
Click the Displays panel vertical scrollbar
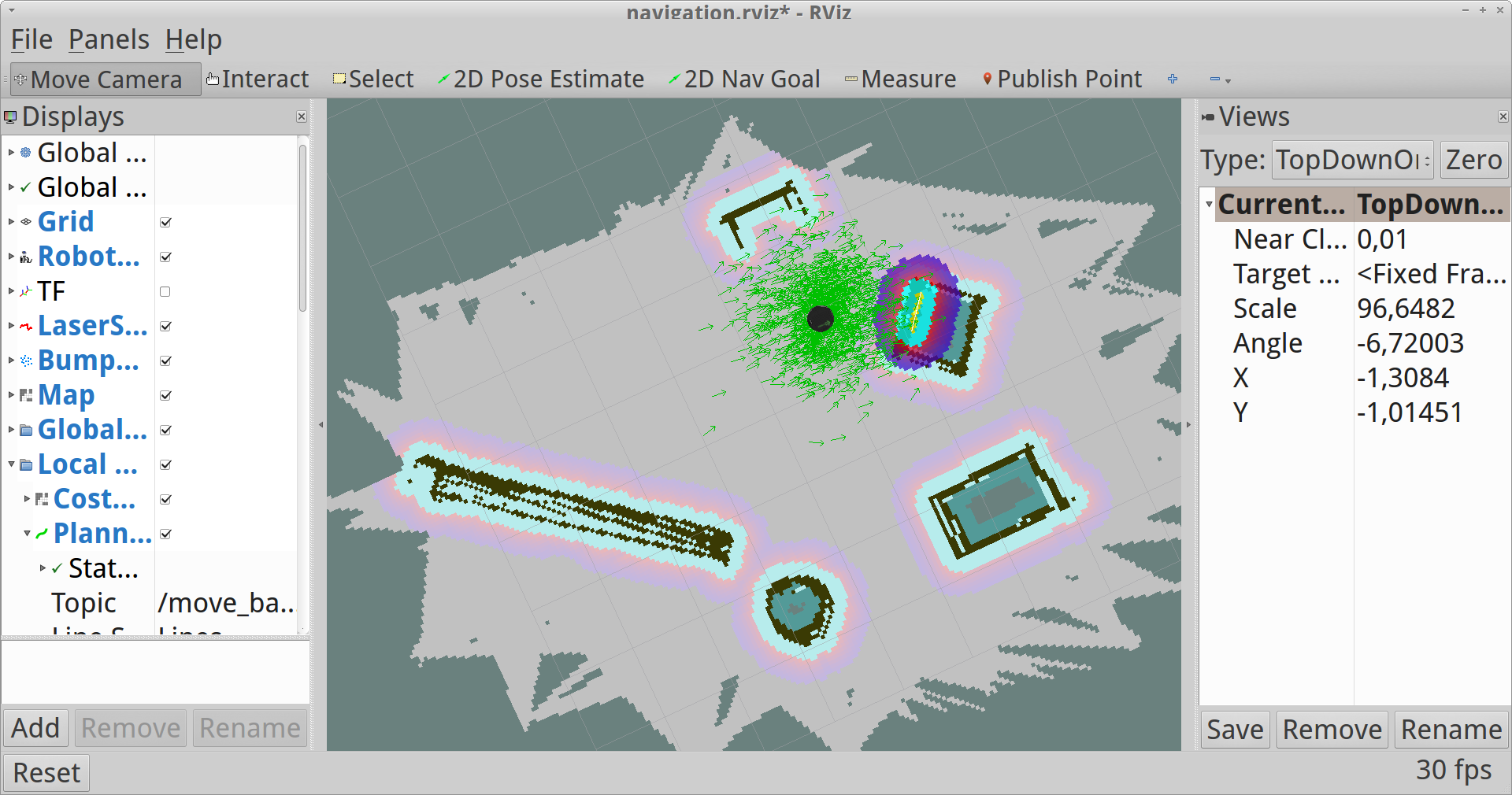pyautogui.click(x=302, y=228)
